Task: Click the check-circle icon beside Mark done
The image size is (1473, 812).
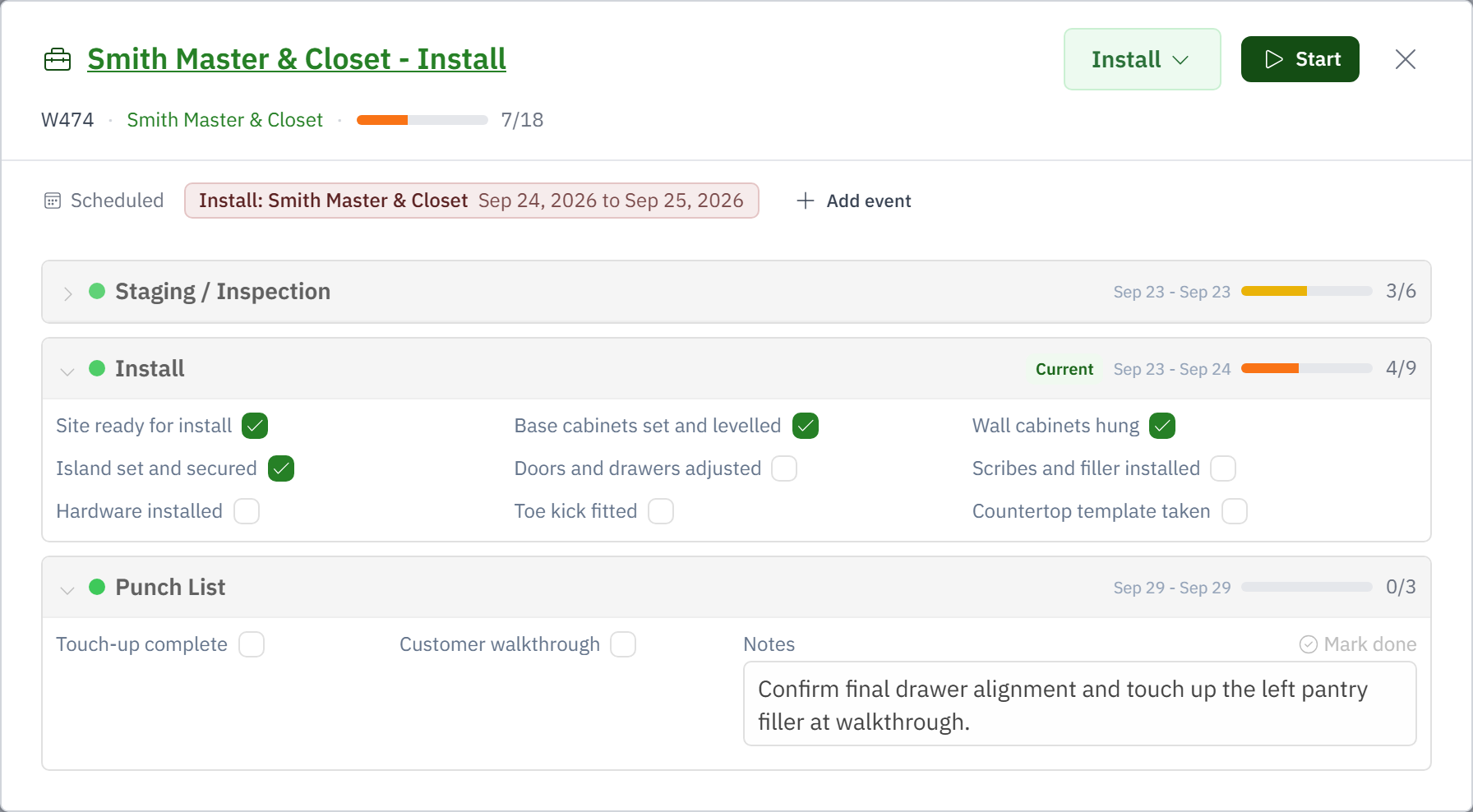Action: pos(1309,644)
